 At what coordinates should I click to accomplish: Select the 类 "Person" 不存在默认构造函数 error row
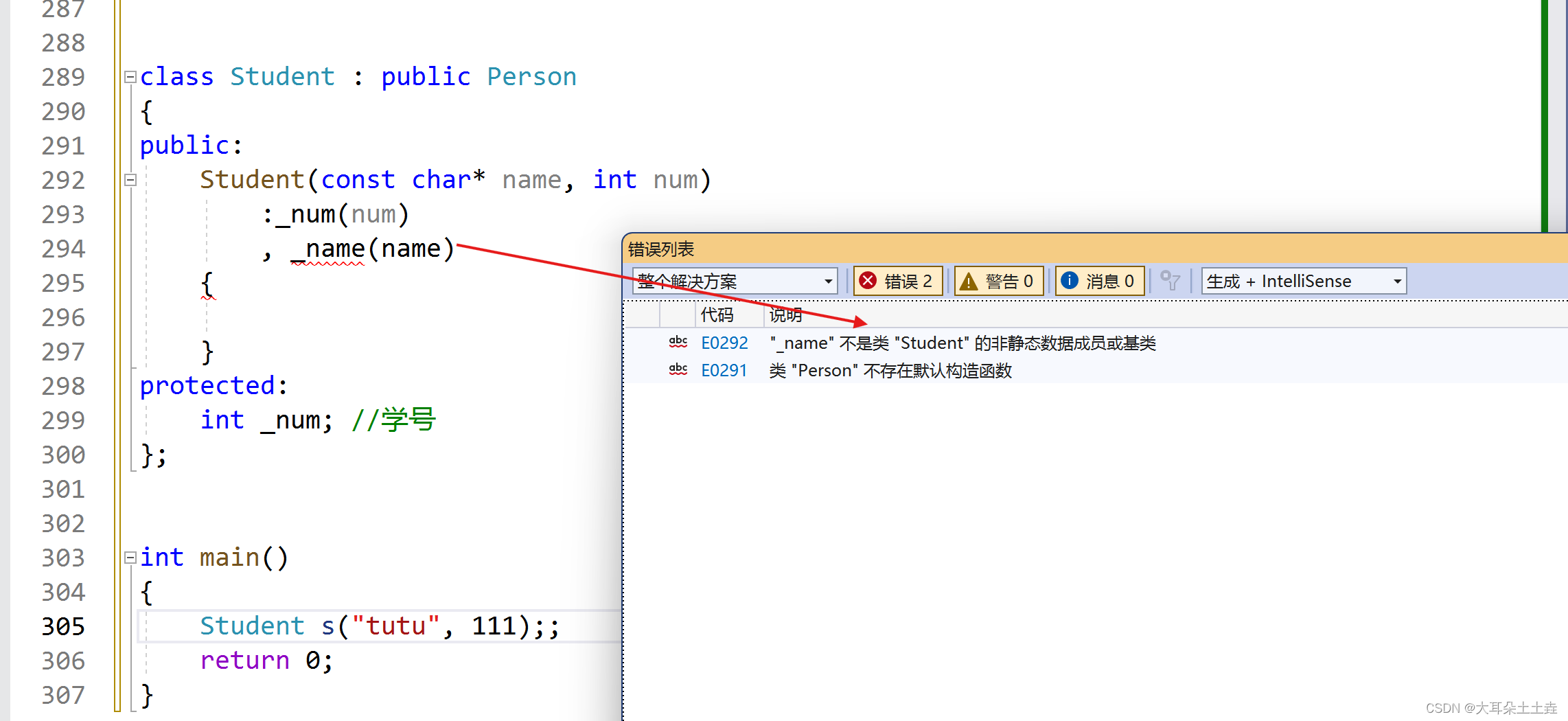(x=1096, y=370)
